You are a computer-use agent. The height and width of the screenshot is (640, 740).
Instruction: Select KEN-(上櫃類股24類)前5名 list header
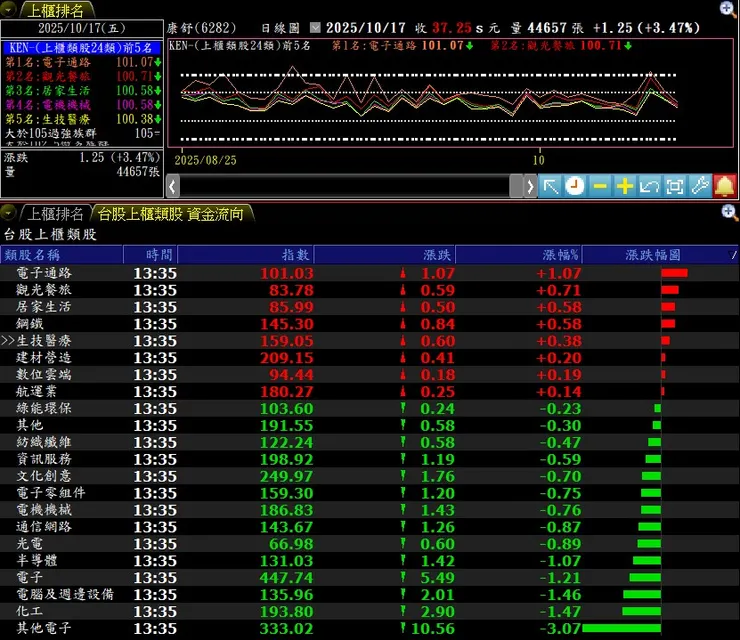click(x=81, y=48)
